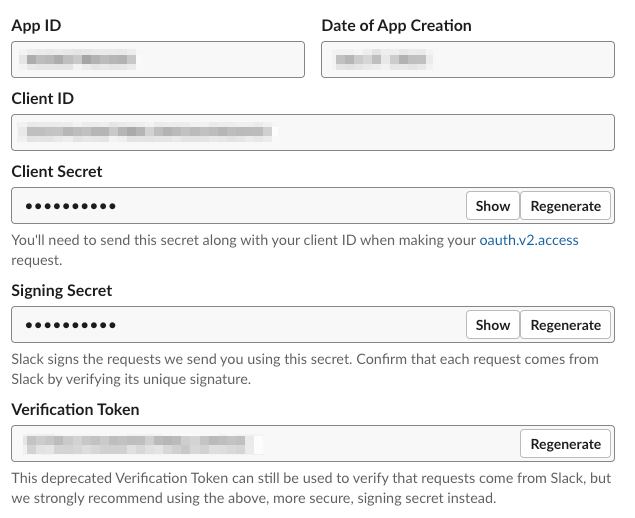
Task: Regenerate the Client Secret
Action: coord(566,206)
